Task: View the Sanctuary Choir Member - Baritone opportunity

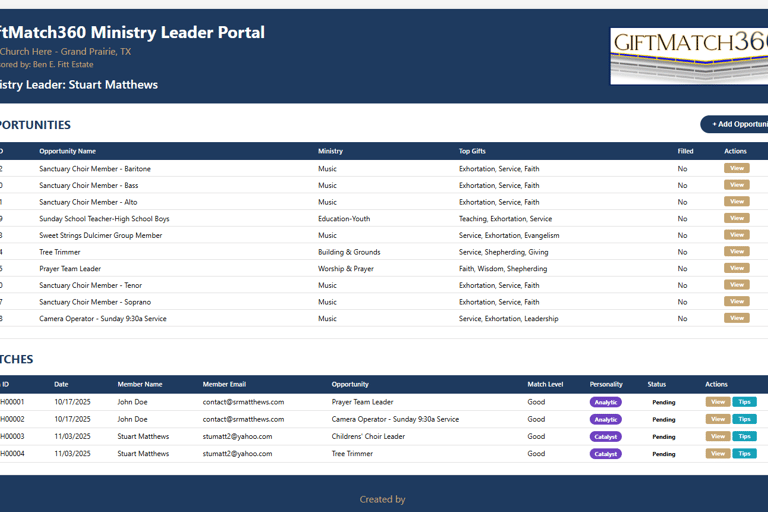Action: [x=737, y=169]
